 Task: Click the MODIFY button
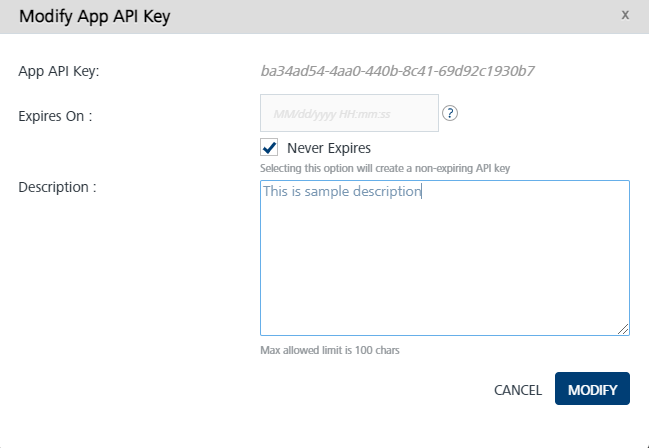592,389
